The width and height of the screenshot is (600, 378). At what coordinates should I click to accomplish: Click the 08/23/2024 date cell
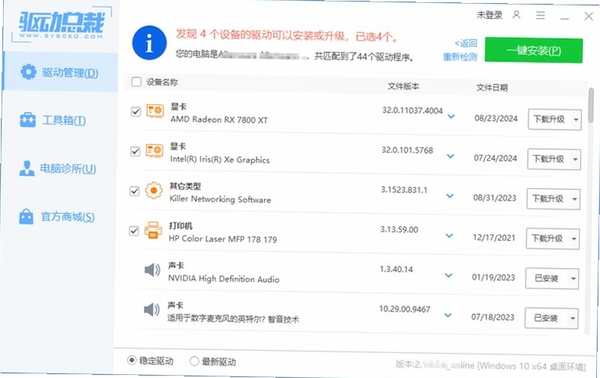coord(496,119)
